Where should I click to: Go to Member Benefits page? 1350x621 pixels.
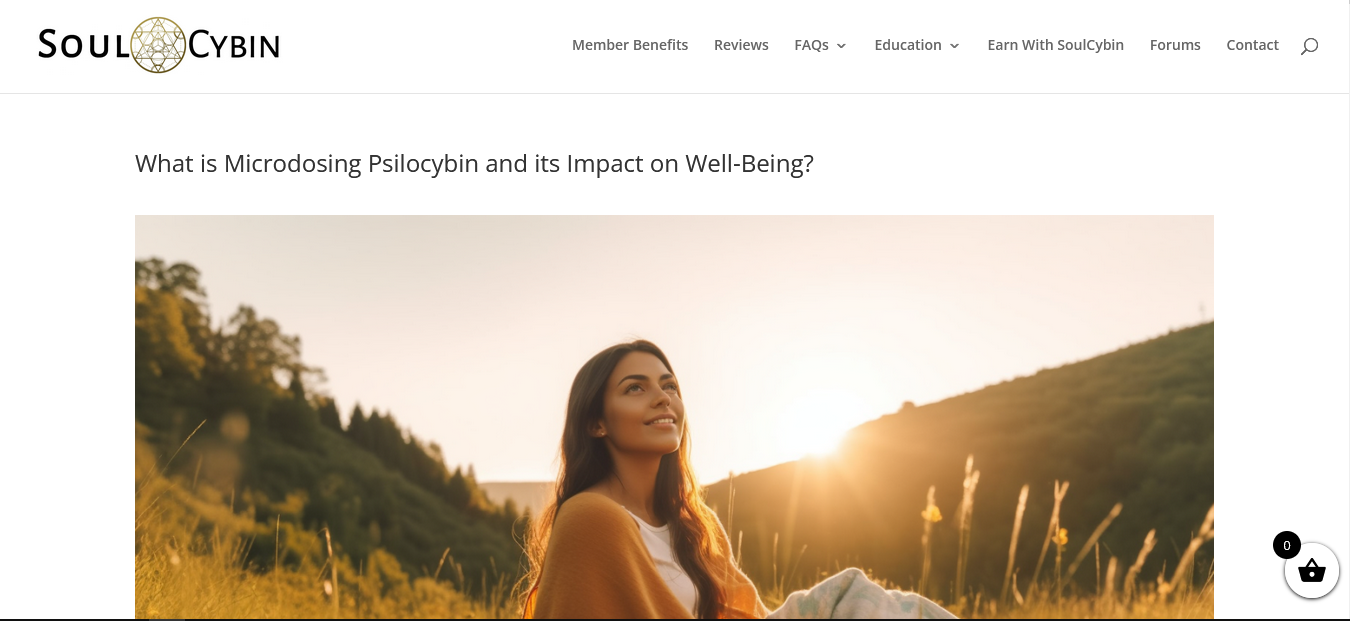[x=630, y=45]
